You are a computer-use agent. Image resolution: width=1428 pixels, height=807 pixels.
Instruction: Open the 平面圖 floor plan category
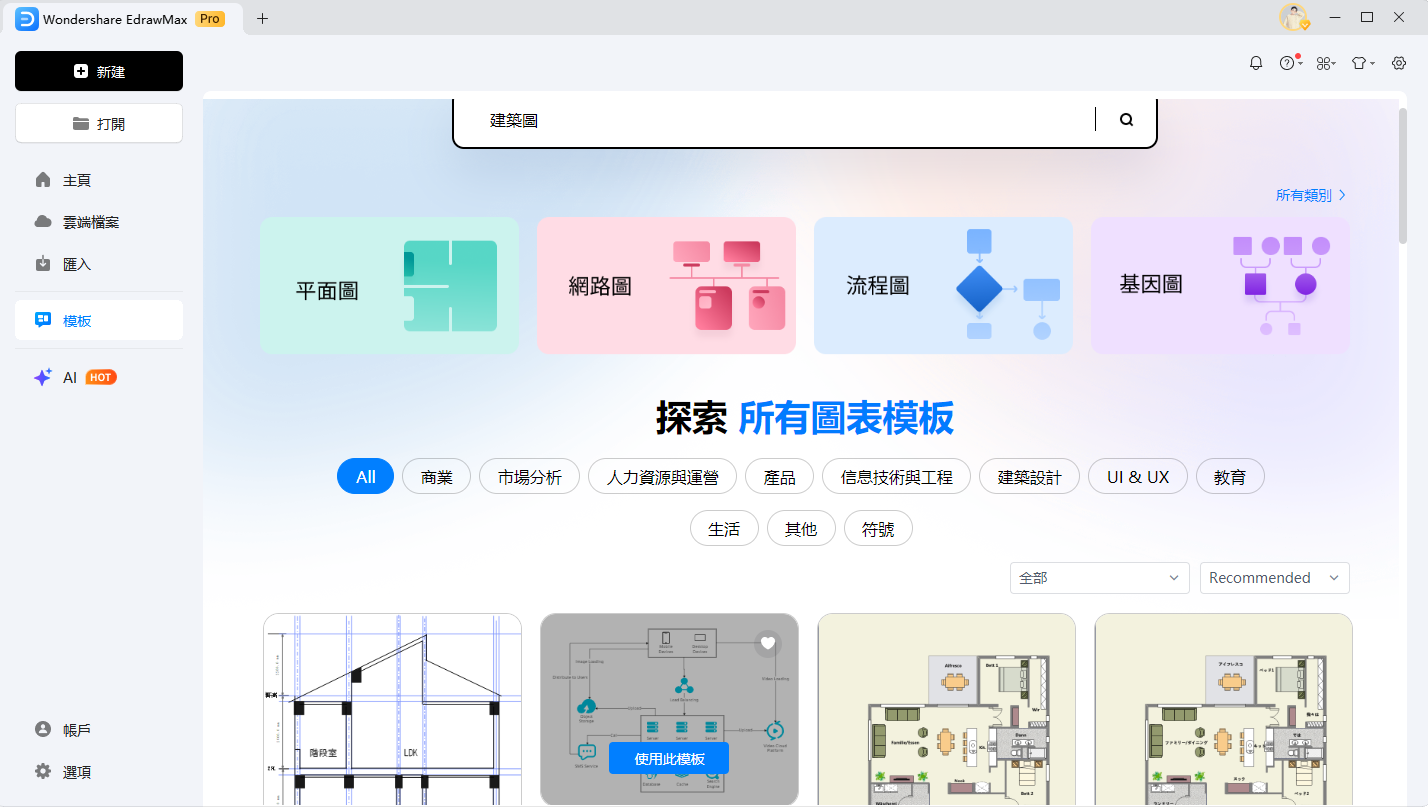click(x=389, y=285)
